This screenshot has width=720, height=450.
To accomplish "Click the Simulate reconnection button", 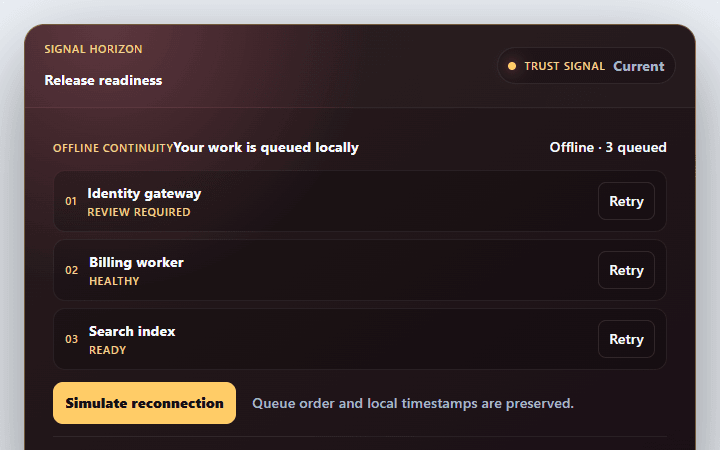I will tap(144, 403).
